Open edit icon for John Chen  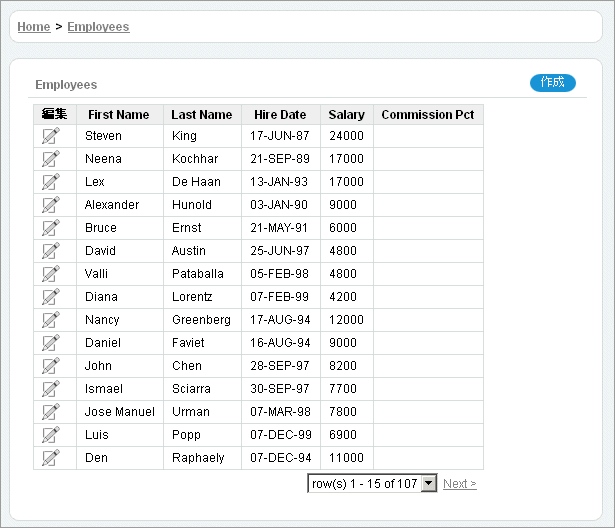(51, 366)
